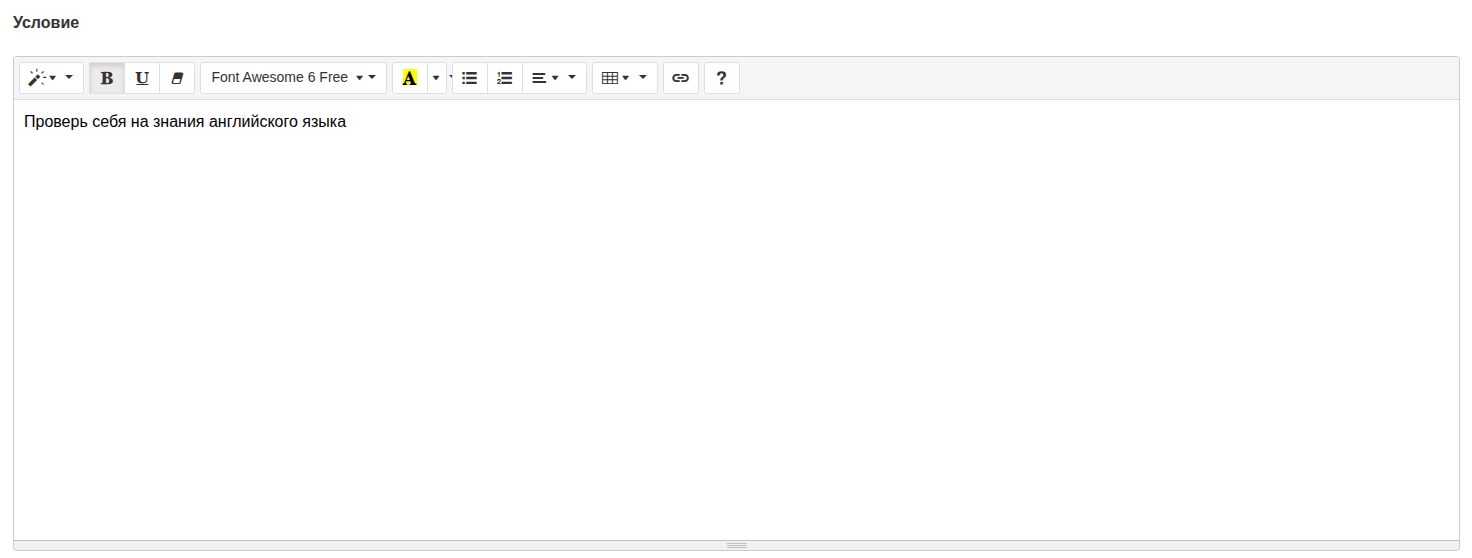Viewport: 1472px width, 558px height.
Task: Toggle bold formatting
Action: pos(107,78)
